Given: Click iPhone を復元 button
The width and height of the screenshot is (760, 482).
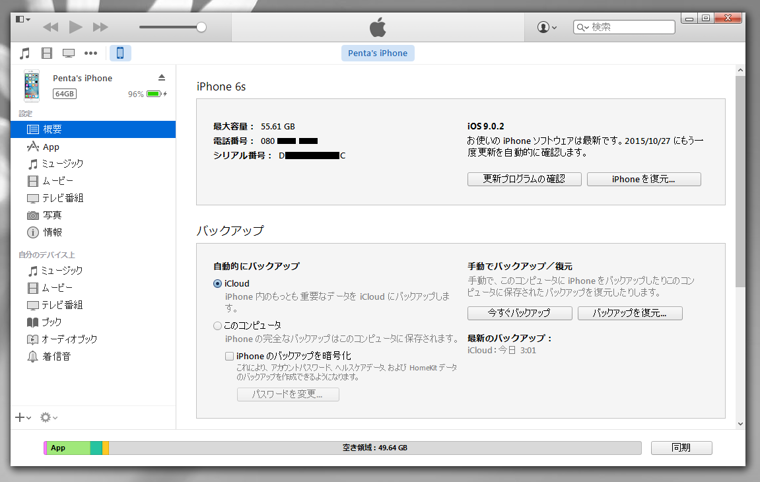Looking at the screenshot, I should [x=644, y=179].
